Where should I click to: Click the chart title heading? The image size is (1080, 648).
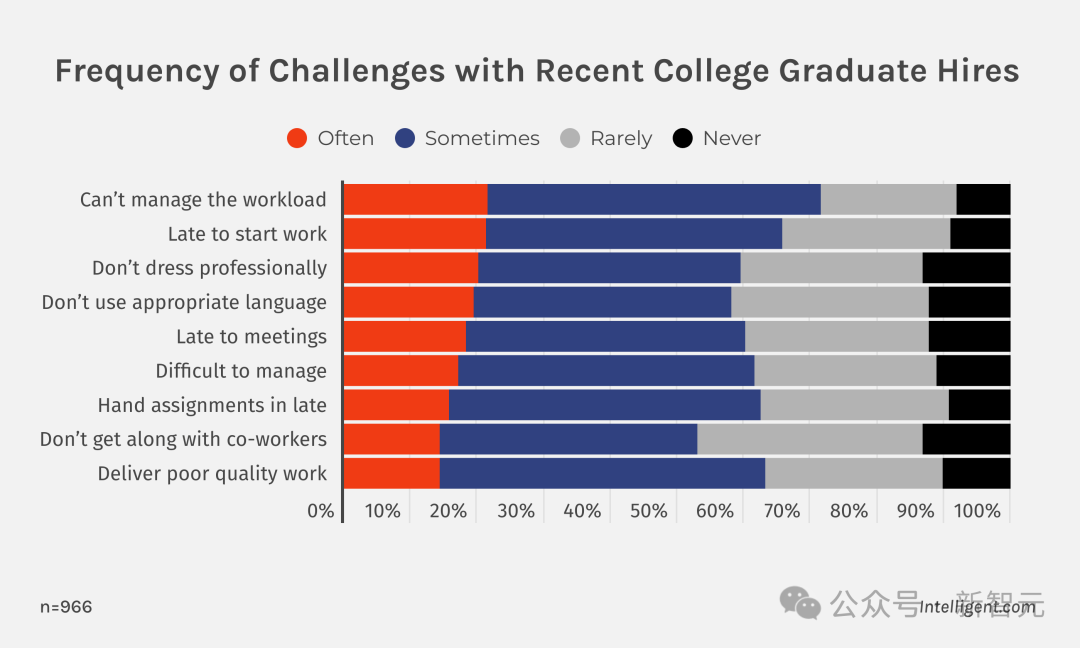tap(537, 72)
